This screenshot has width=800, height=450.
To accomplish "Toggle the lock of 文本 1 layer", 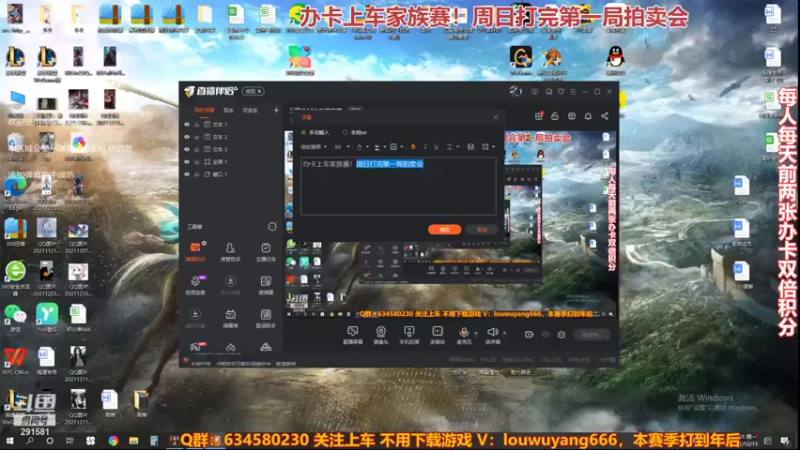I will [x=196, y=124].
